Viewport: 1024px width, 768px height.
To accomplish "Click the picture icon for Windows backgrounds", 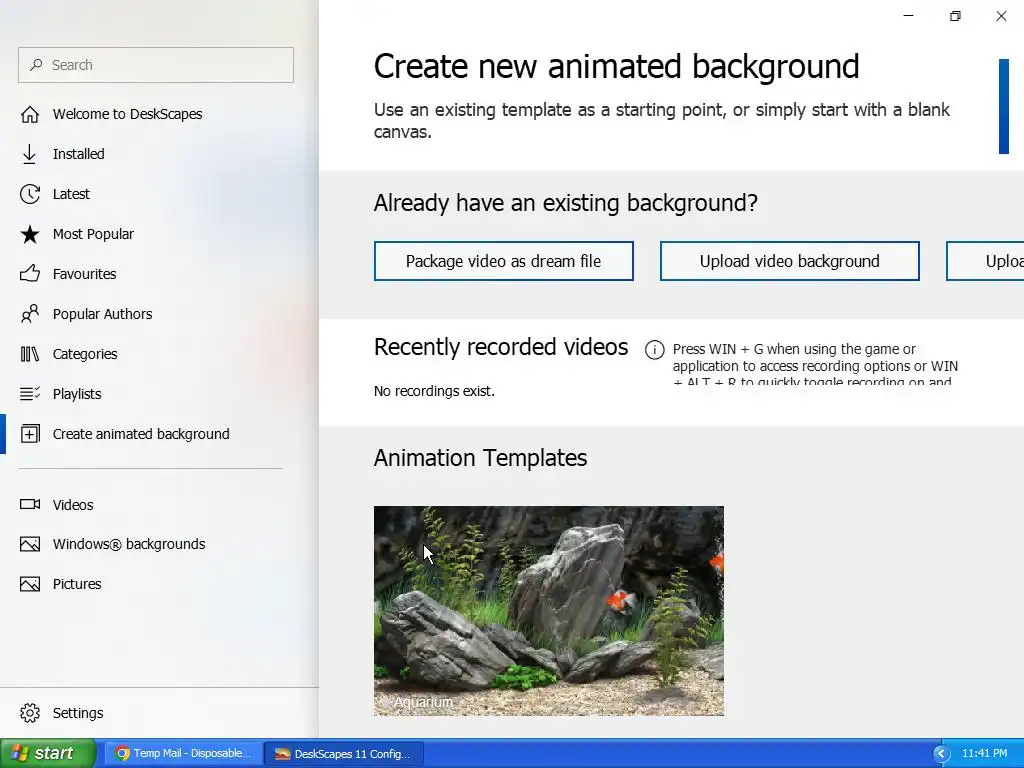I will (x=29, y=544).
